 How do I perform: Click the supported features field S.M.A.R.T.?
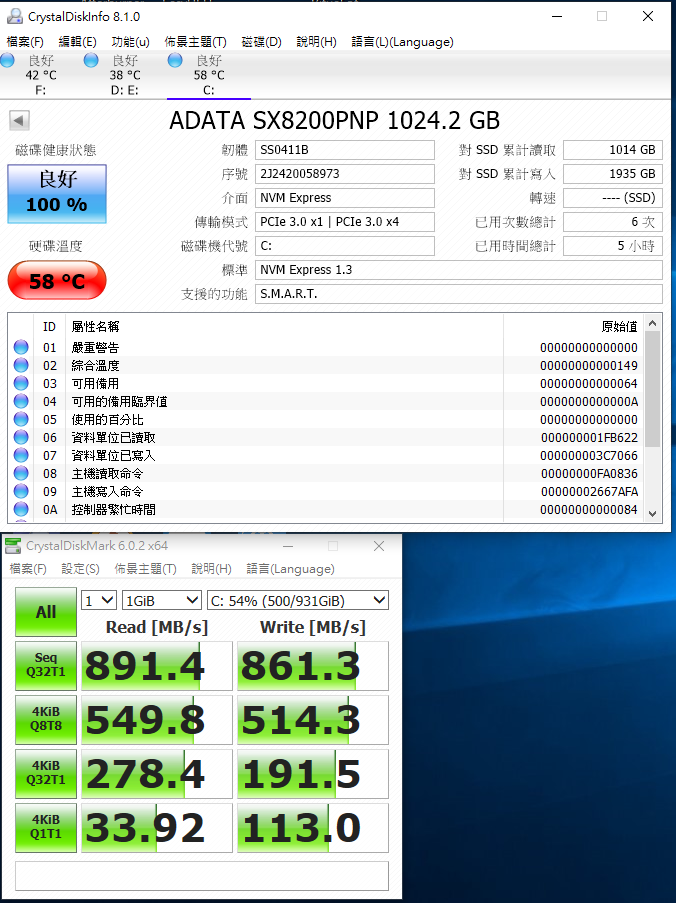point(458,294)
